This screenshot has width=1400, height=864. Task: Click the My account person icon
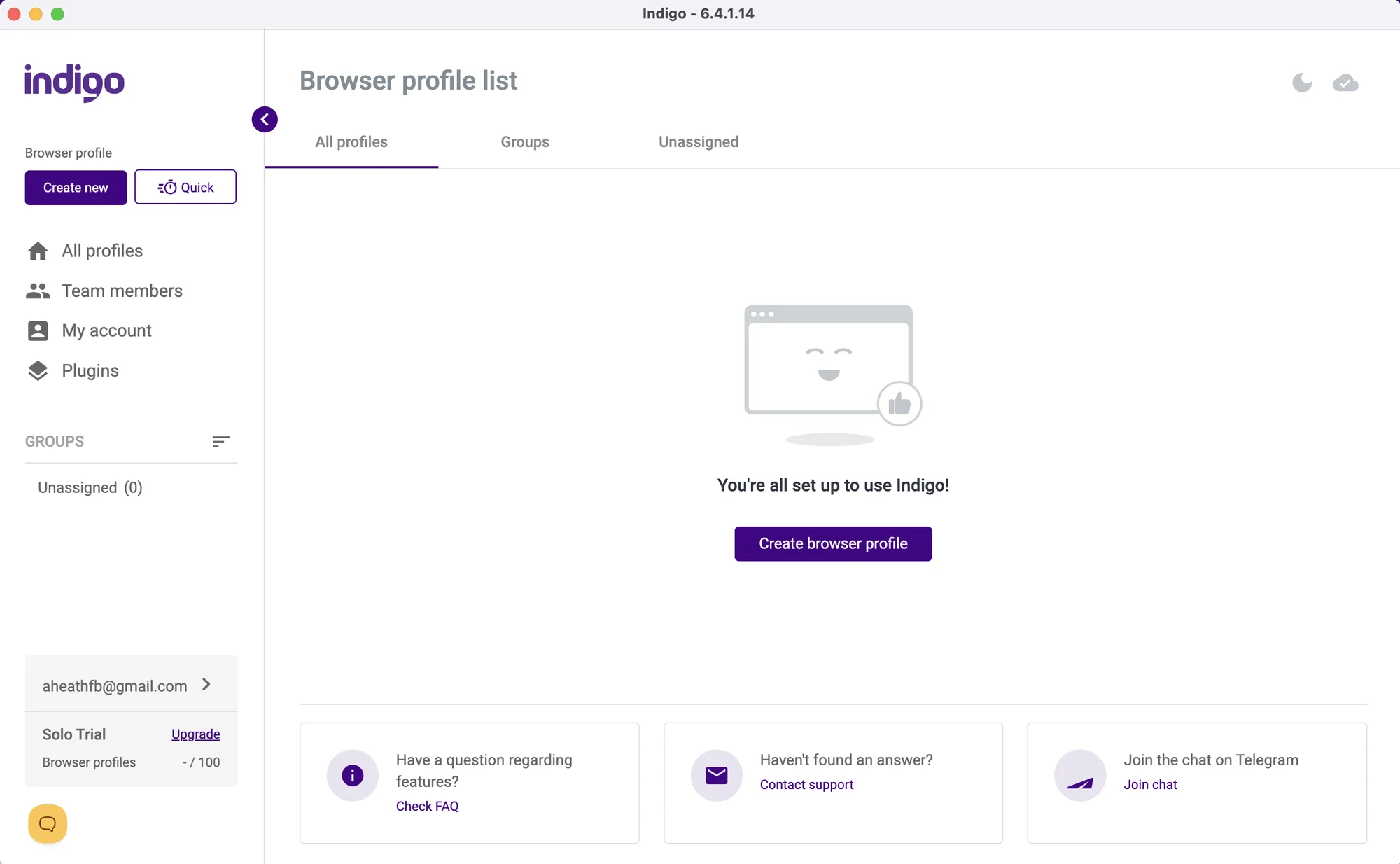38,330
